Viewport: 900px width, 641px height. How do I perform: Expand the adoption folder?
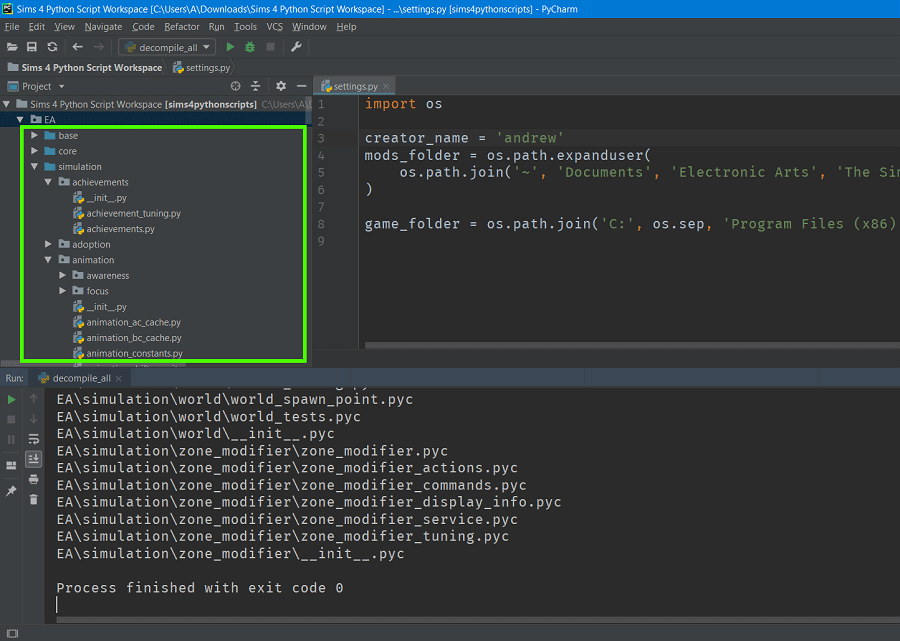click(x=48, y=244)
